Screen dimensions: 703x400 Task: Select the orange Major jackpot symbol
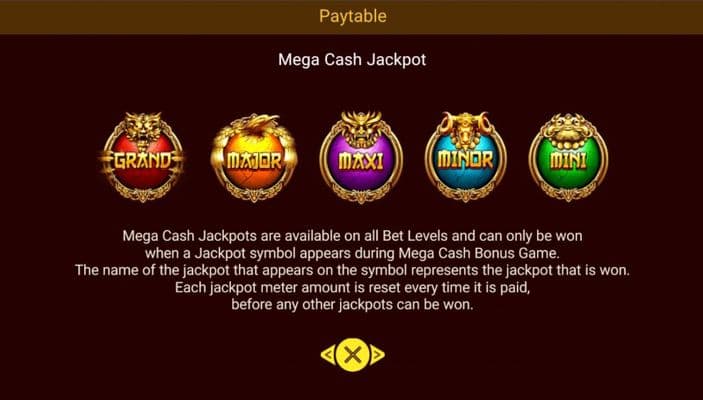pyautogui.click(x=254, y=158)
